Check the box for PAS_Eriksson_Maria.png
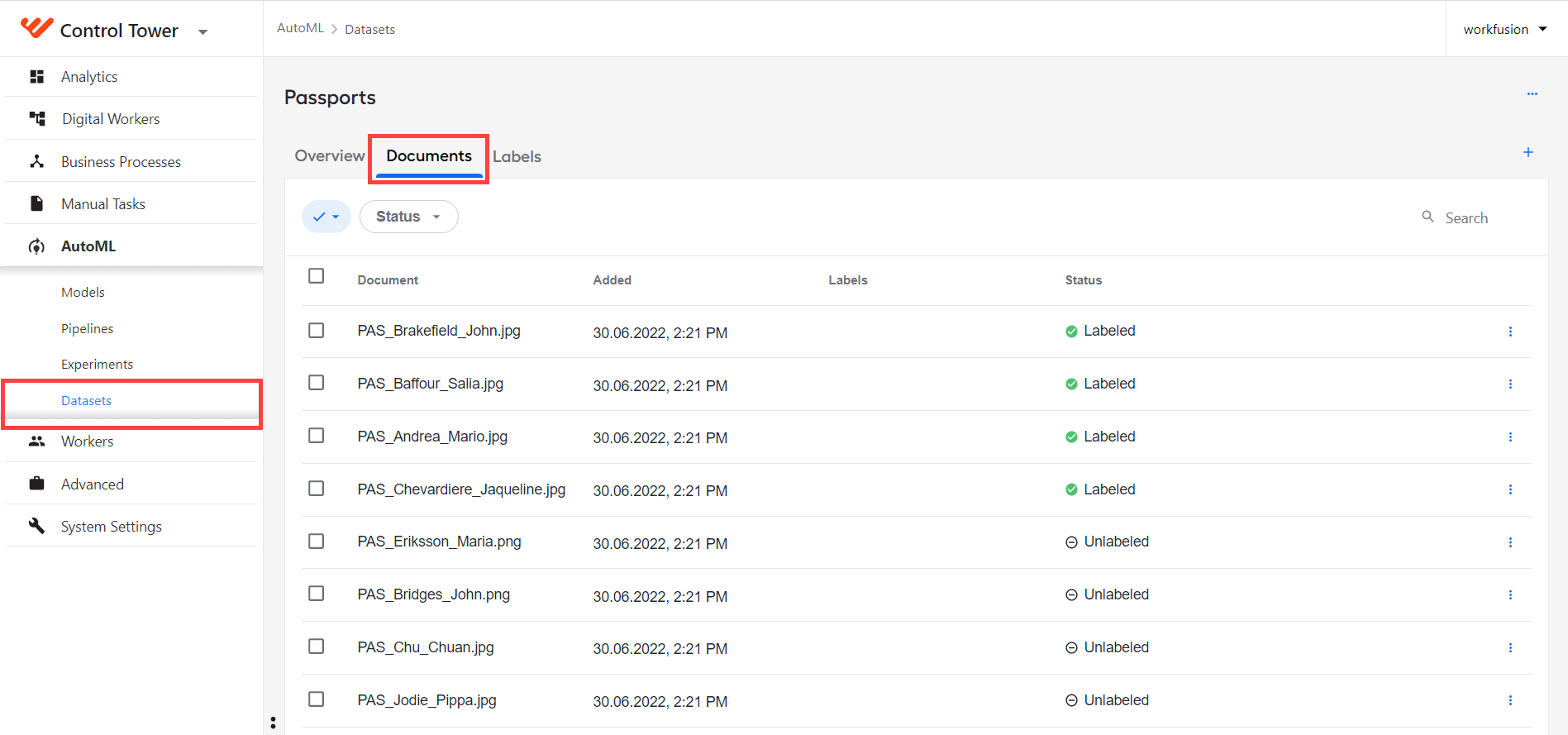Image resolution: width=1568 pixels, height=735 pixels. point(316,541)
